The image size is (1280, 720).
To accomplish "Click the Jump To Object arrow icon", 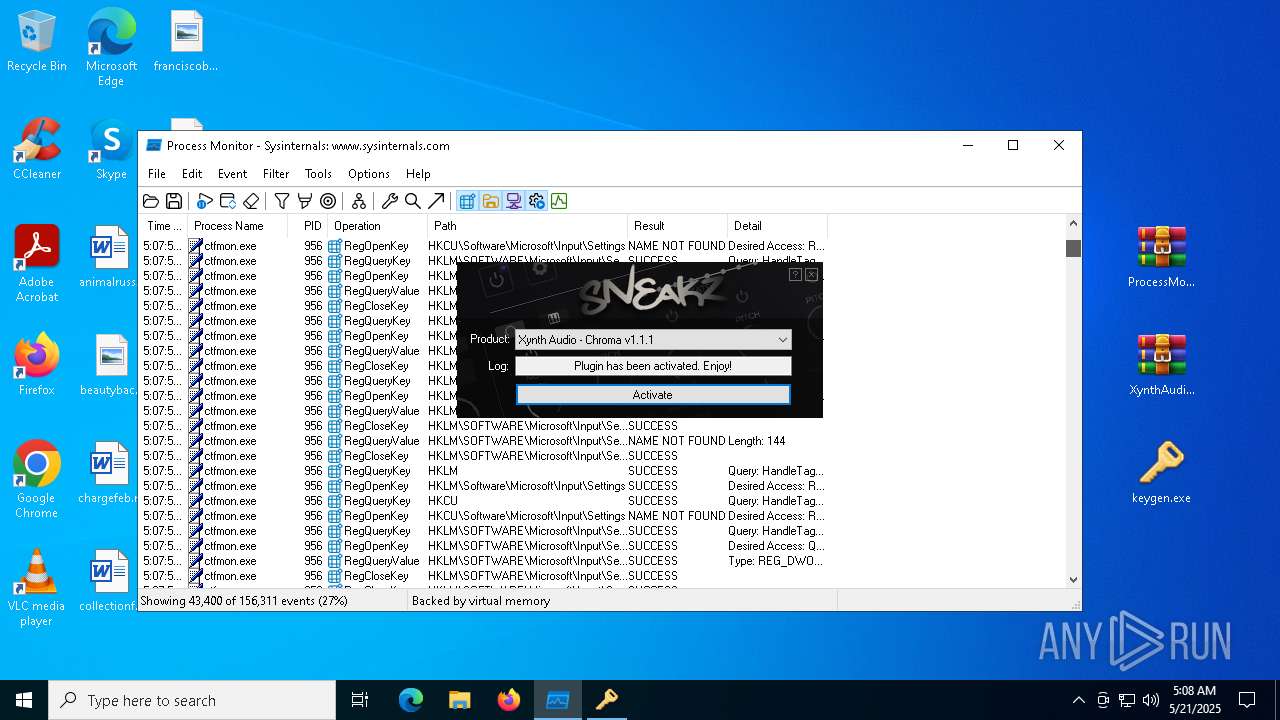I will 436,201.
